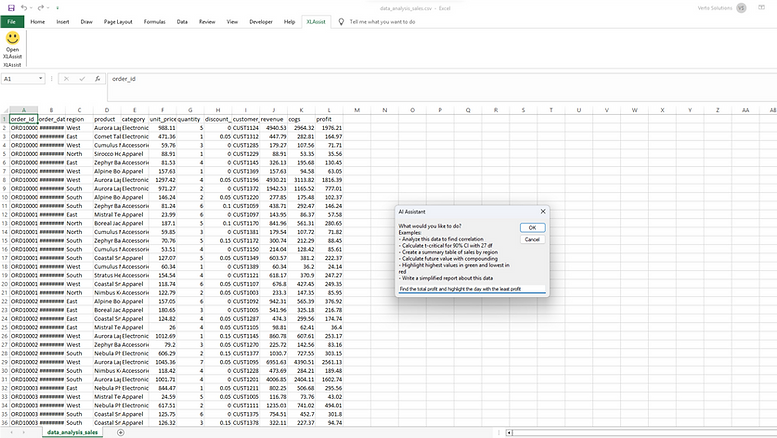
Task: Click the revenue value 6951.63
Action: click(274, 362)
